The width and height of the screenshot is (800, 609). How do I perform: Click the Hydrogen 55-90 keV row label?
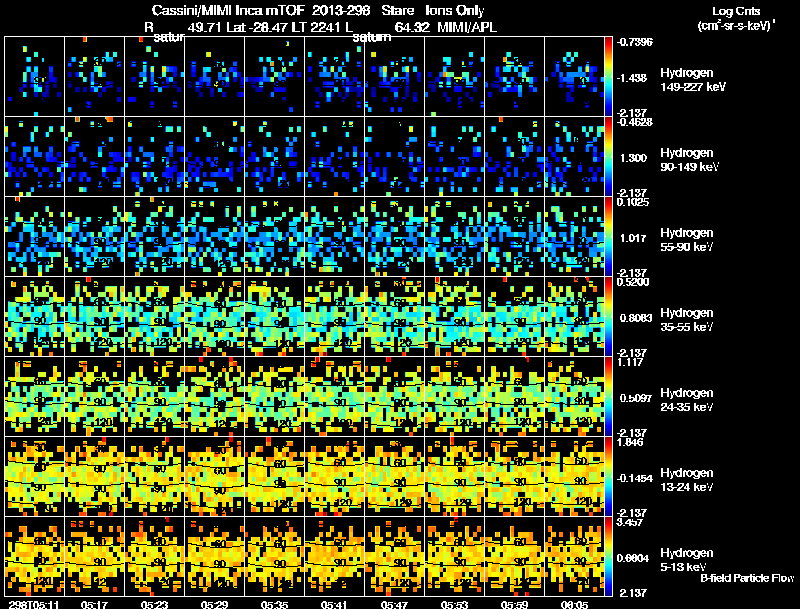pyautogui.click(x=686, y=240)
